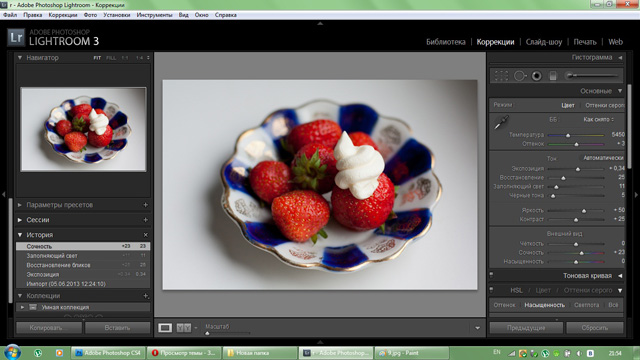Pick the white balance eyedropper tool
Image resolution: width=640 pixels, height=360 pixels.
coord(501,122)
